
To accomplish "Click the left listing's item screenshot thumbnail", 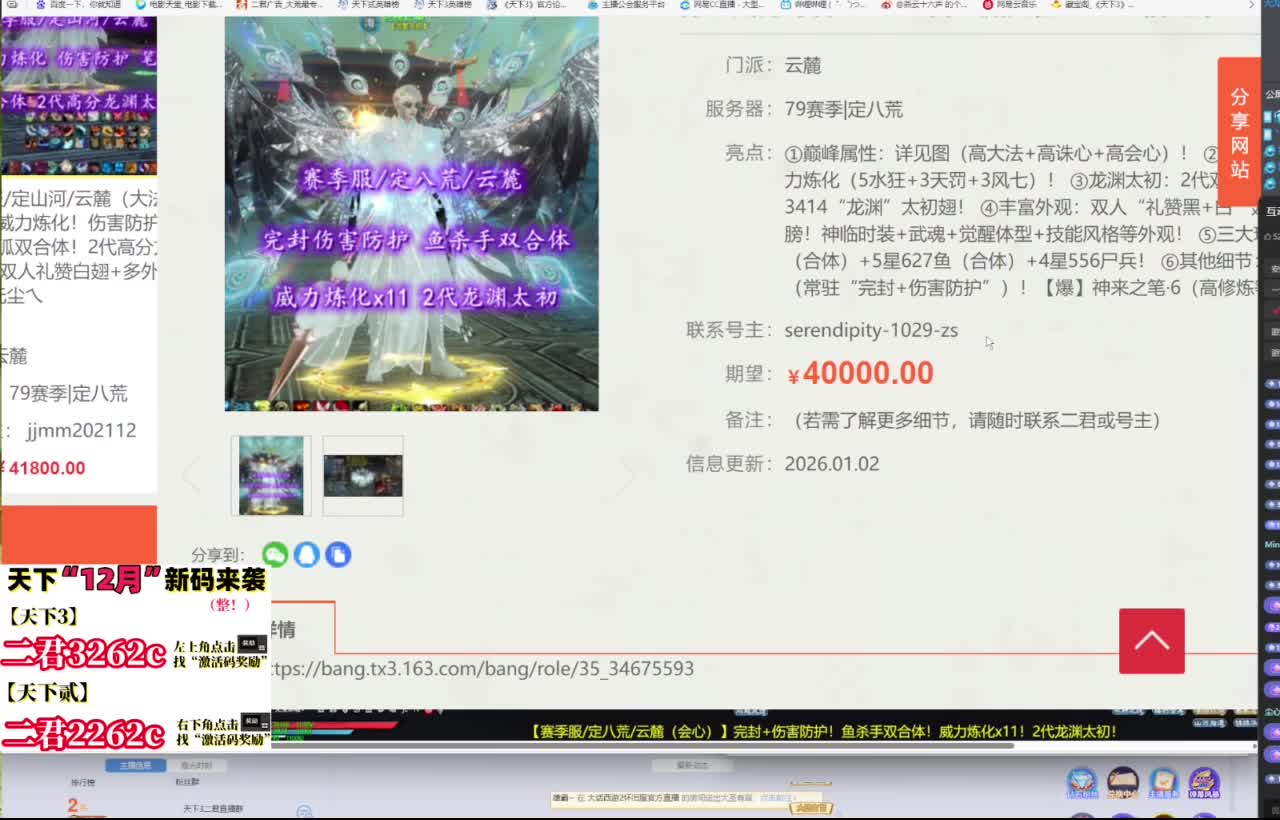I will click(78, 96).
